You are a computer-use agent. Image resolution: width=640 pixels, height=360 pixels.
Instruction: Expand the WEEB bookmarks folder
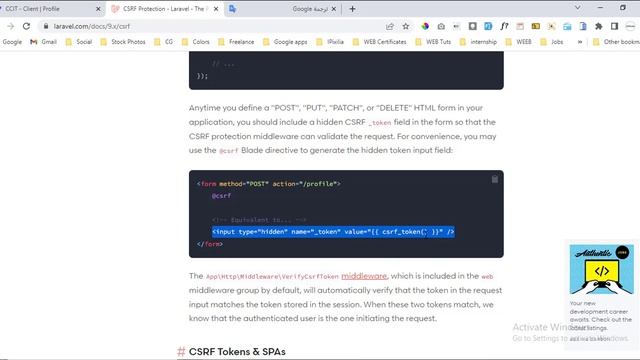518,42
